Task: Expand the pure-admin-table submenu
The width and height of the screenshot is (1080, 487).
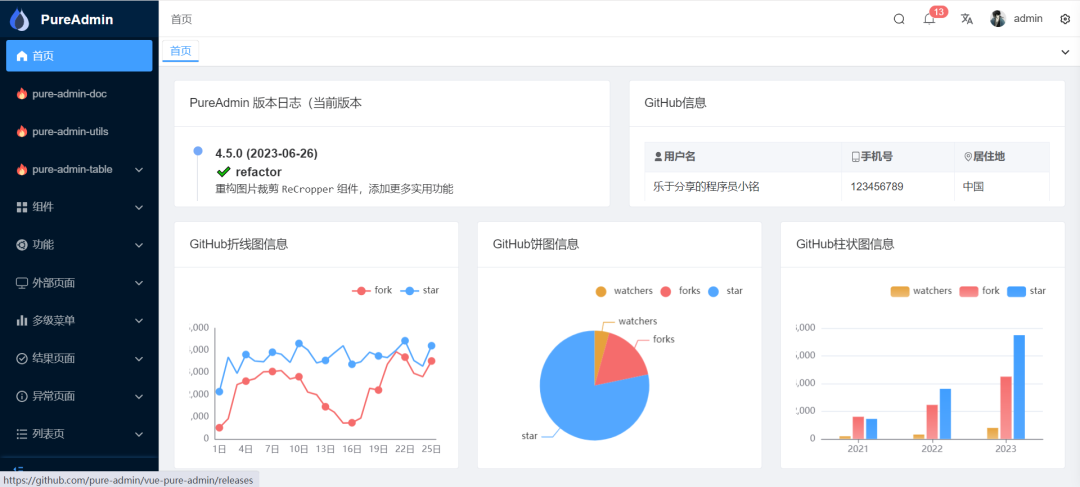Action: pyautogui.click(x=139, y=169)
